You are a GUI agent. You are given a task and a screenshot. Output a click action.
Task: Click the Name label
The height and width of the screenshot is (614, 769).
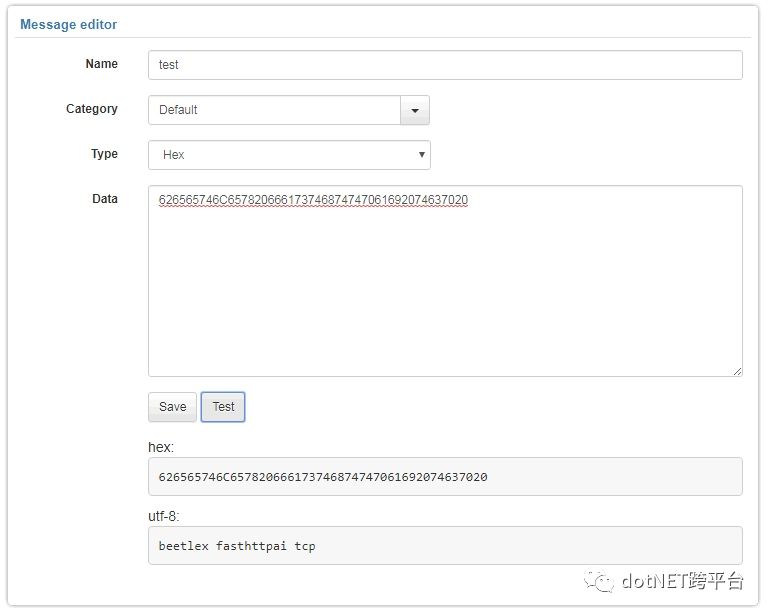pos(102,64)
